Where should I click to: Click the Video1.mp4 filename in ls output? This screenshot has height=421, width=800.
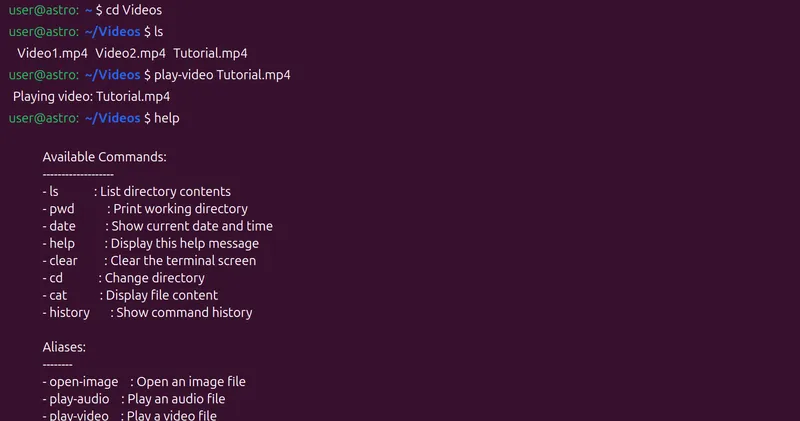tap(51, 53)
